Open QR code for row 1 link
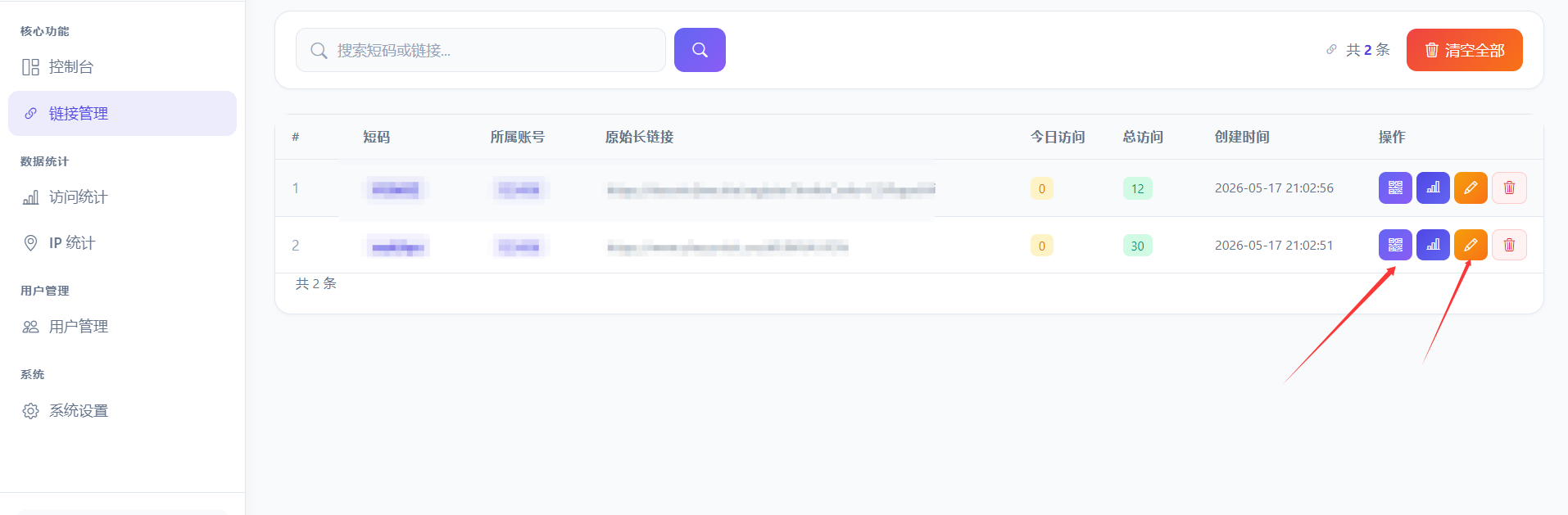 click(1395, 187)
